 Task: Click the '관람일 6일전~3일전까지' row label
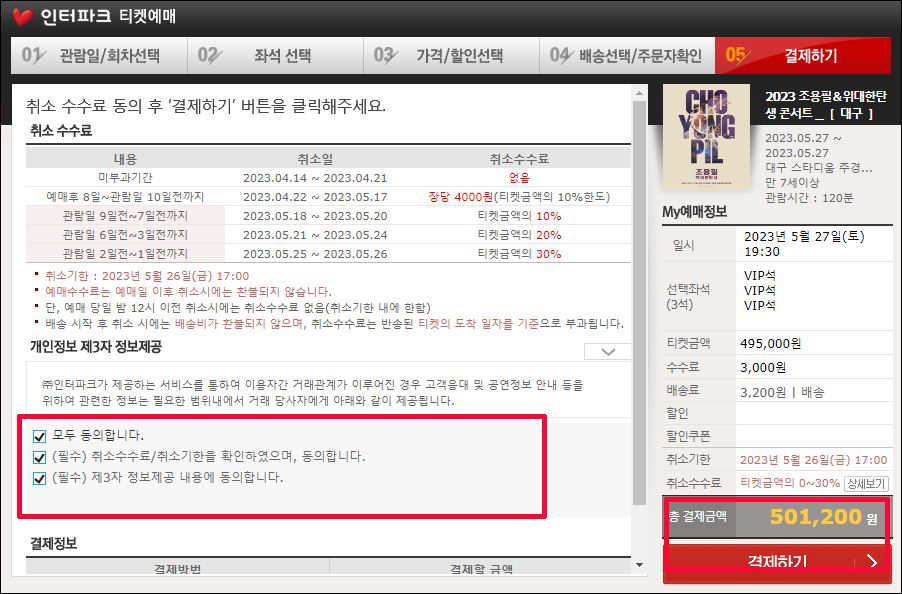[x=125, y=235]
